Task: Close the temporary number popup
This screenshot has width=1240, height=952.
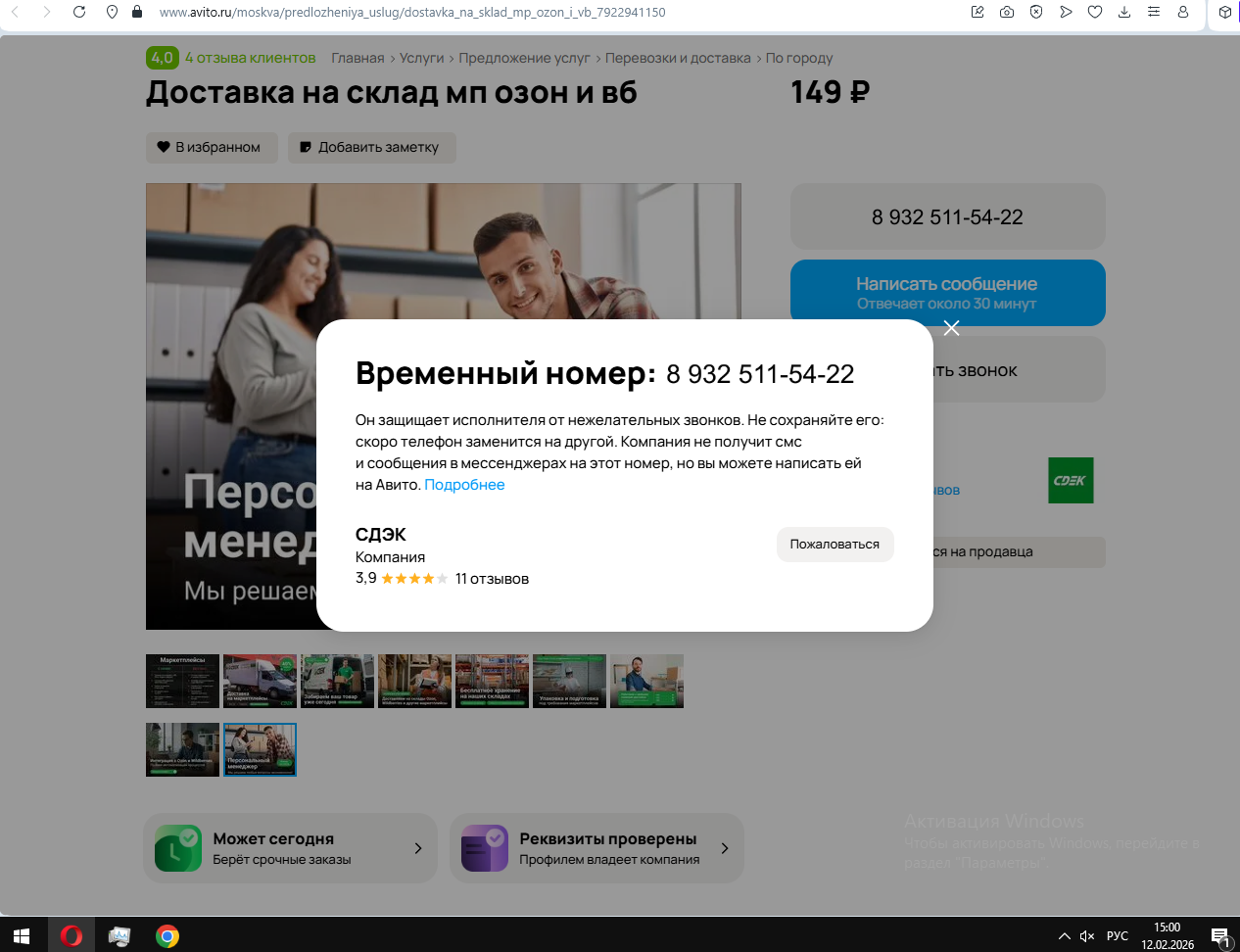Action: 951,328
